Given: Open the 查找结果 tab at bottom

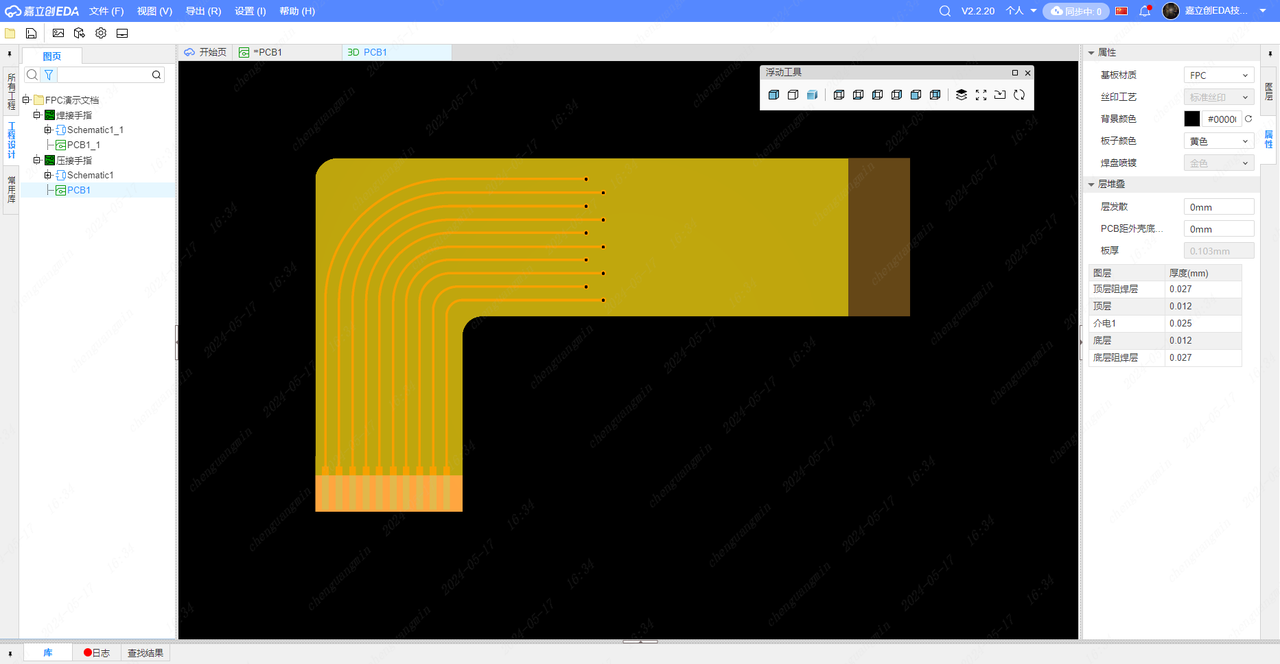Looking at the screenshot, I should tap(145, 653).
